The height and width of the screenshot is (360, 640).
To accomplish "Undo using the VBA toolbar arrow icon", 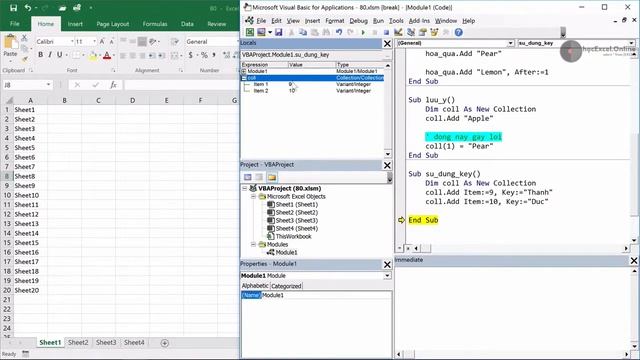I will [339, 32].
